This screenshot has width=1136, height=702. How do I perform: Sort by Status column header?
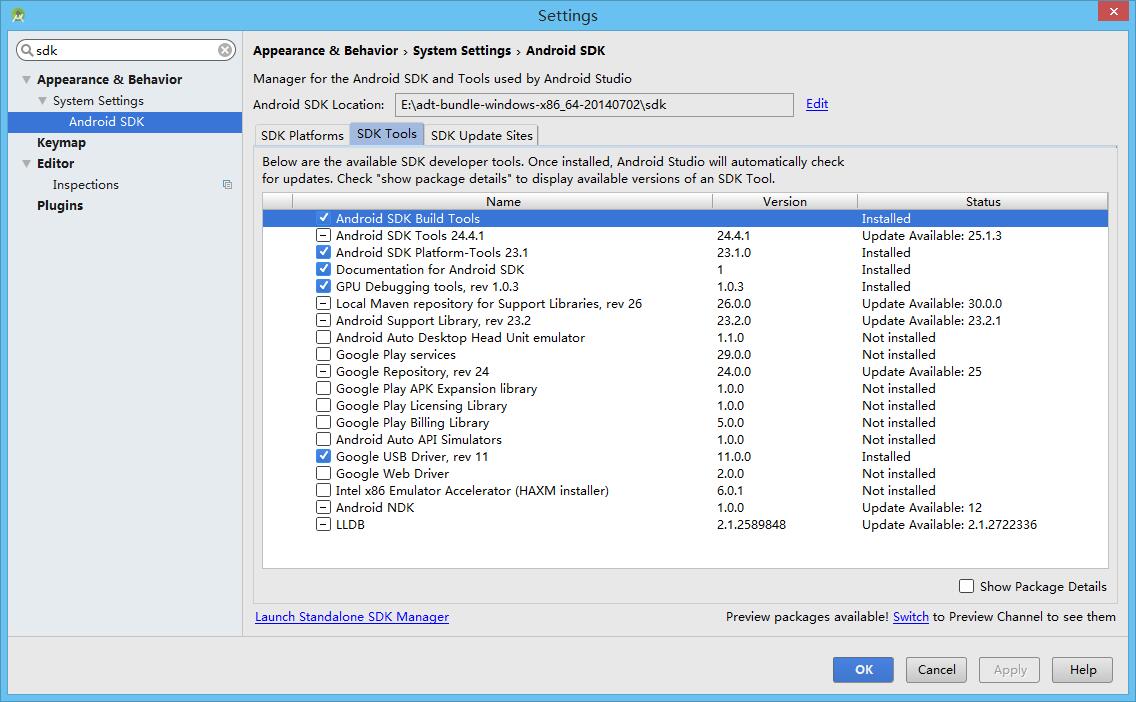pyautogui.click(x=982, y=201)
